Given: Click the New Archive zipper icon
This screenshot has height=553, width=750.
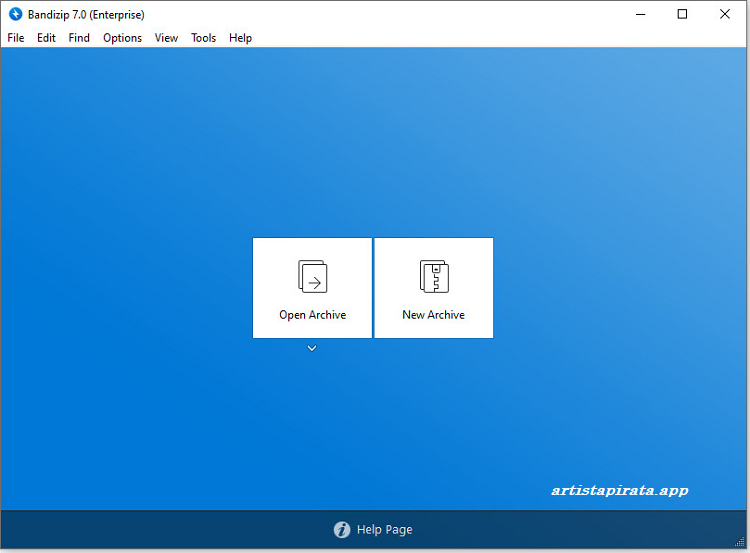Looking at the screenshot, I should [x=434, y=276].
